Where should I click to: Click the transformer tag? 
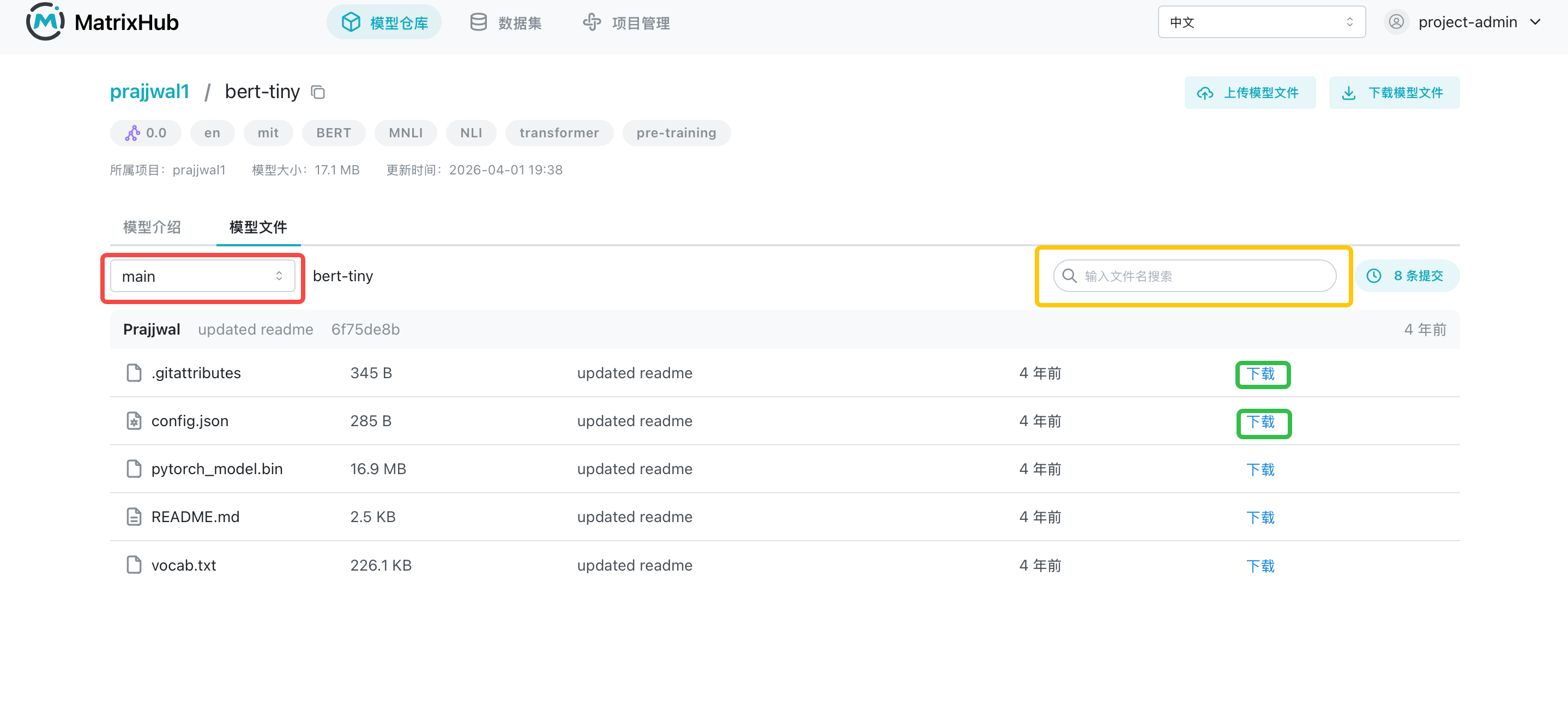pyautogui.click(x=559, y=132)
